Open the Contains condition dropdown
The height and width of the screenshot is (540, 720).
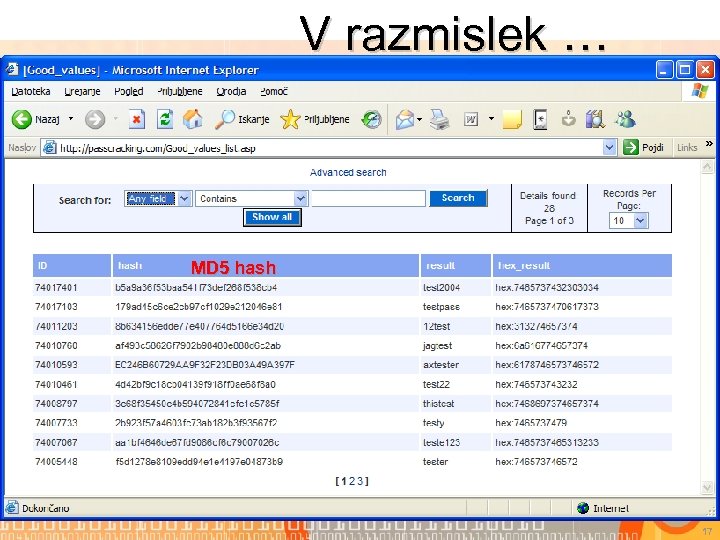(300, 198)
